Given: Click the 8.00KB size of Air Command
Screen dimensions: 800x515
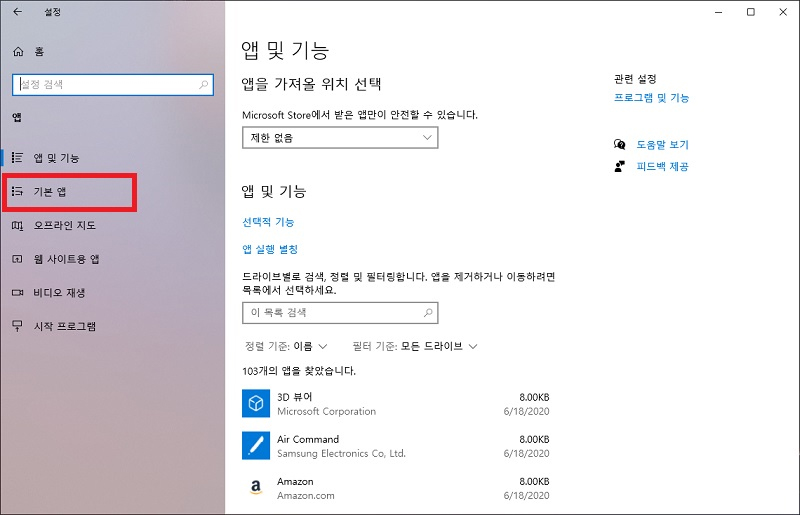Looking at the screenshot, I should pyautogui.click(x=534, y=439).
